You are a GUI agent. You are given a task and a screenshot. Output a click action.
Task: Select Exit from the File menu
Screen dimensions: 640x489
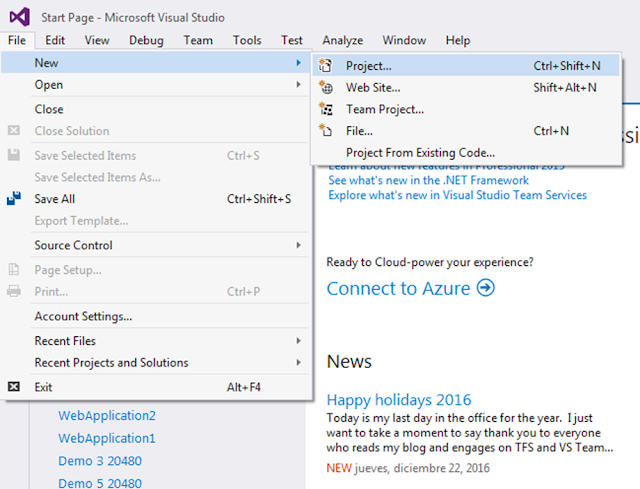pyautogui.click(x=155, y=387)
